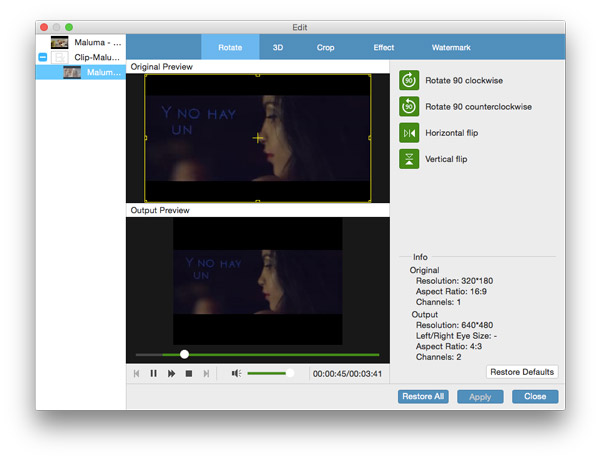Open the 3D tab
The height and width of the screenshot is (460, 600).
tap(278, 47)
